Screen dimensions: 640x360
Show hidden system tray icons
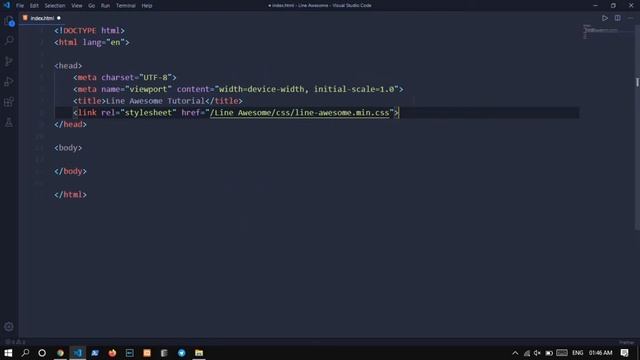point(515,353)
